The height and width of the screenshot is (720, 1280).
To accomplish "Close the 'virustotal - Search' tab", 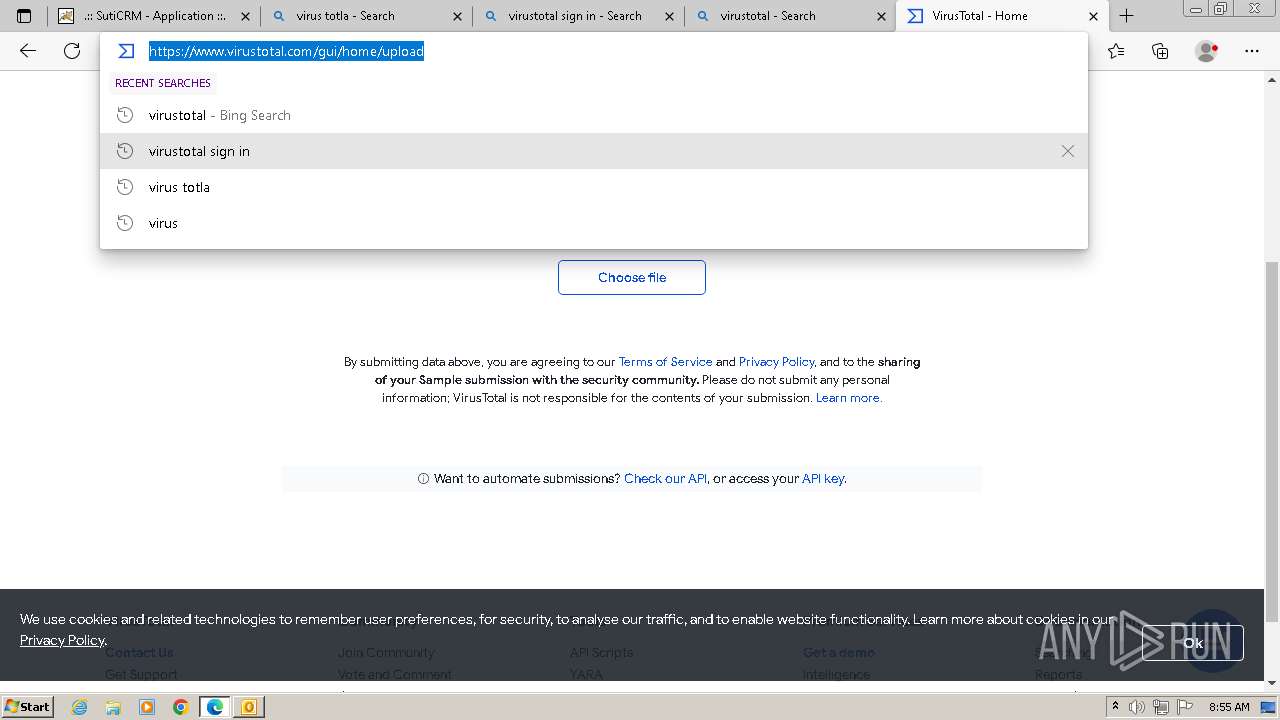I will [x=881, y=16].
